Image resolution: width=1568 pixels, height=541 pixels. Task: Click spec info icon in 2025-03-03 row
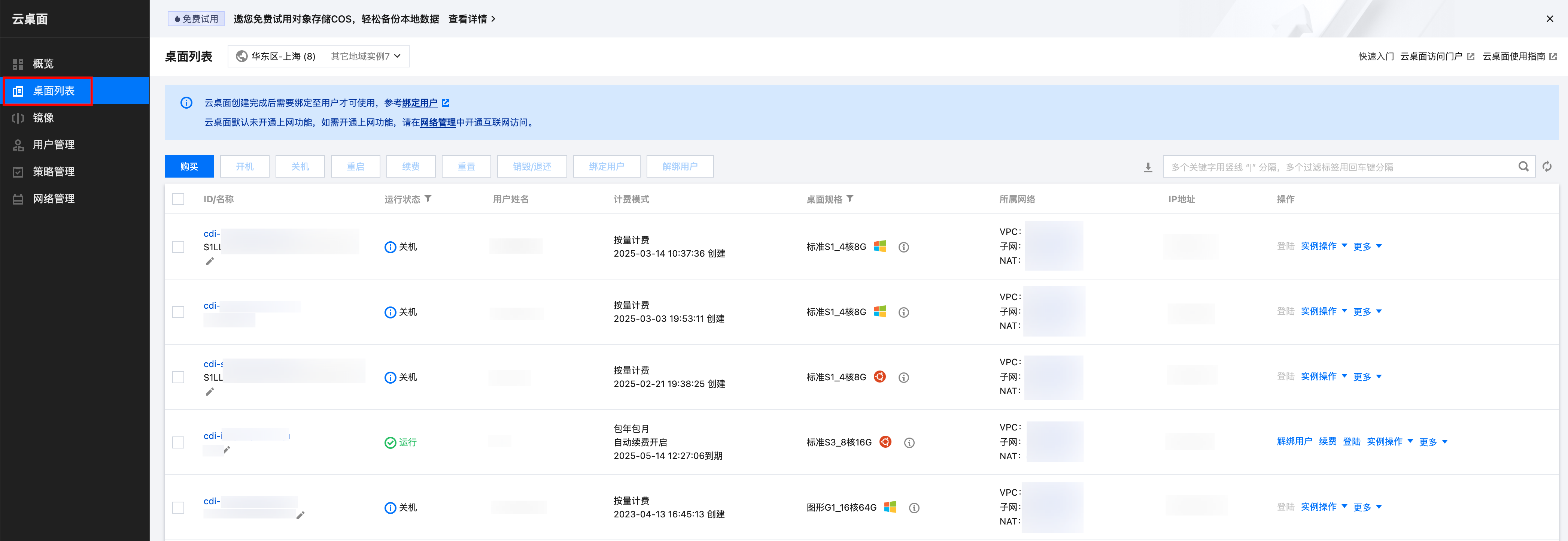click(904, 312)
